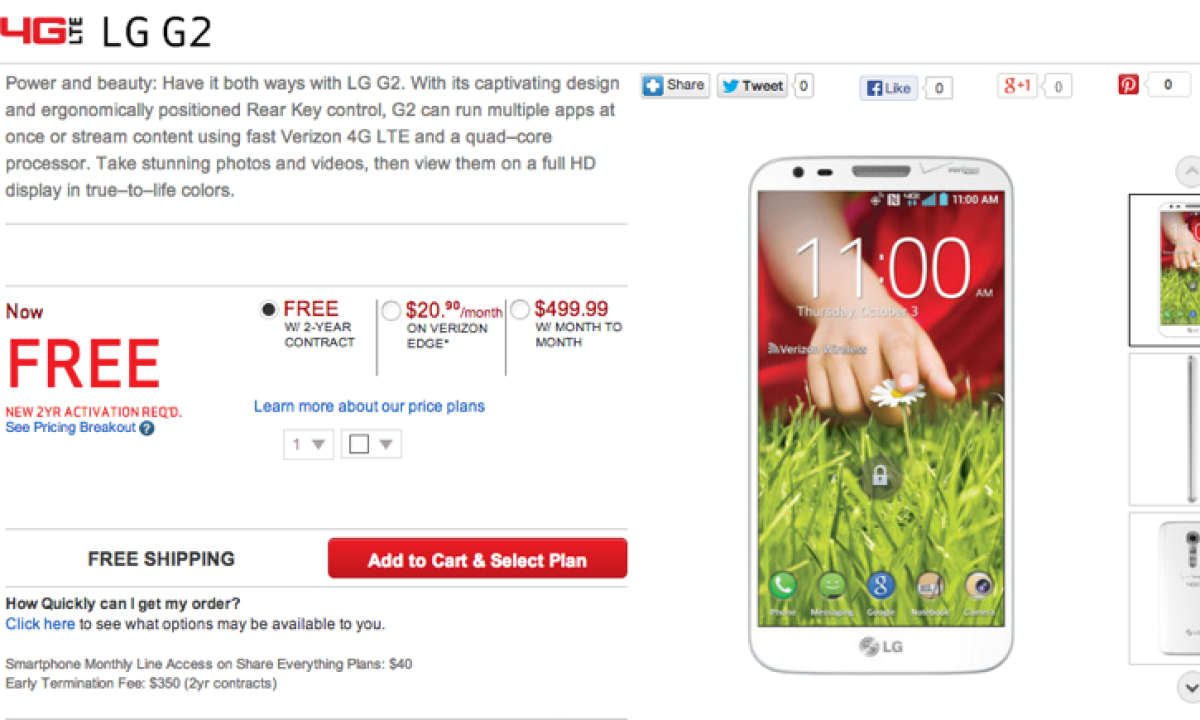The width and height of the screenshot is (1200, 720).
Task: Click the Google +1 button
Action: pos(1018,86)
